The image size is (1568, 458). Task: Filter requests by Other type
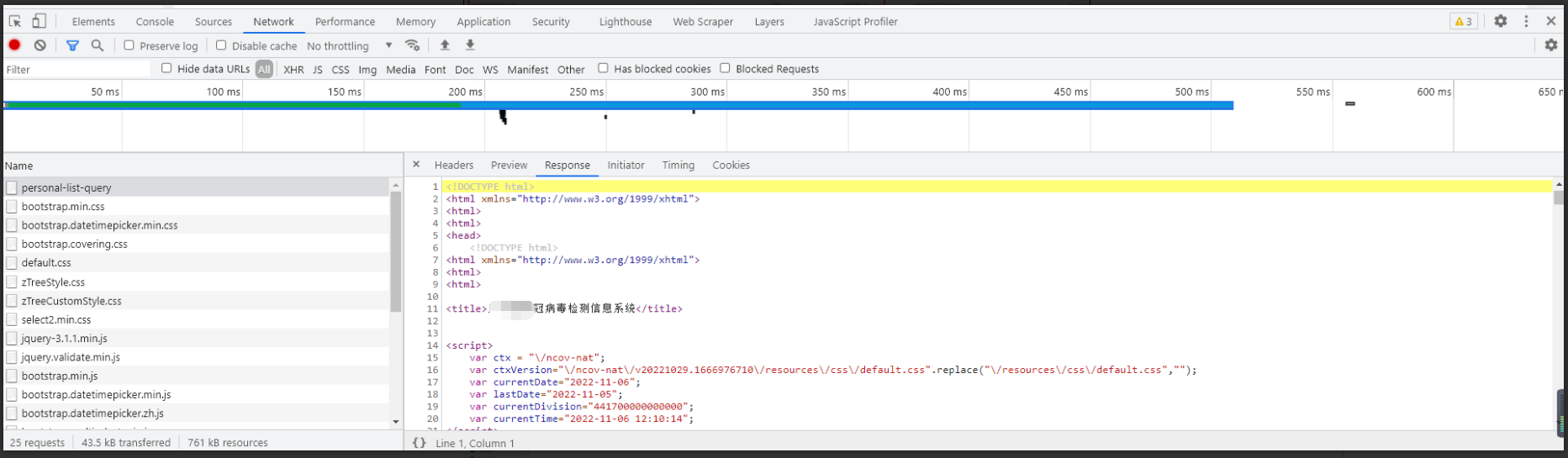[571, 70]
